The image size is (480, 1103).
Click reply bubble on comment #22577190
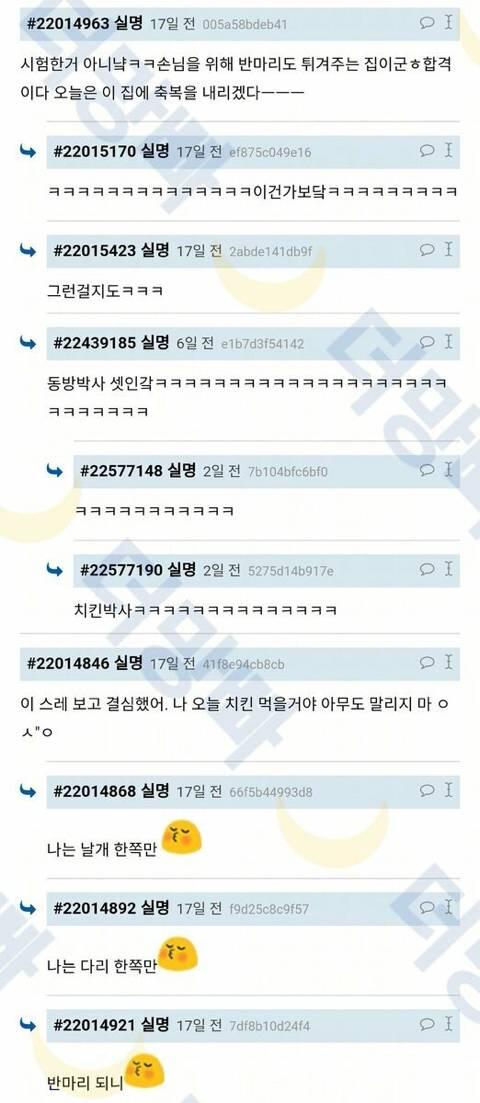point(427,570)
